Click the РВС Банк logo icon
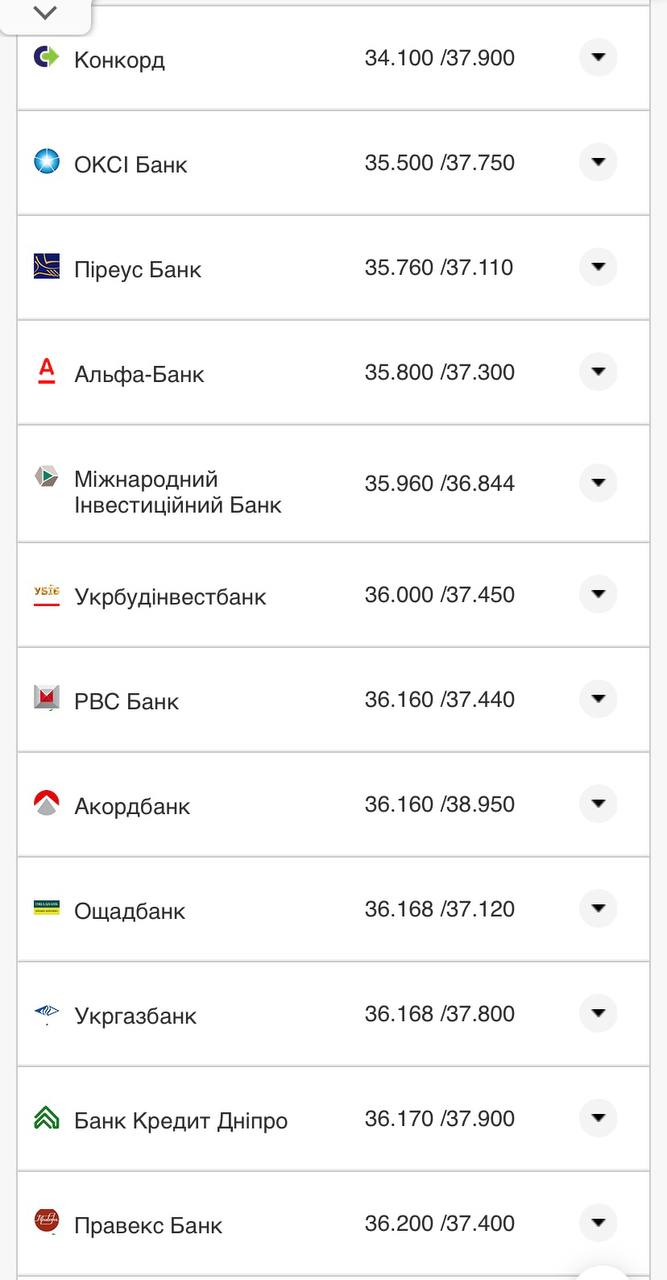The image size is (667, 1280). (46, 698)
